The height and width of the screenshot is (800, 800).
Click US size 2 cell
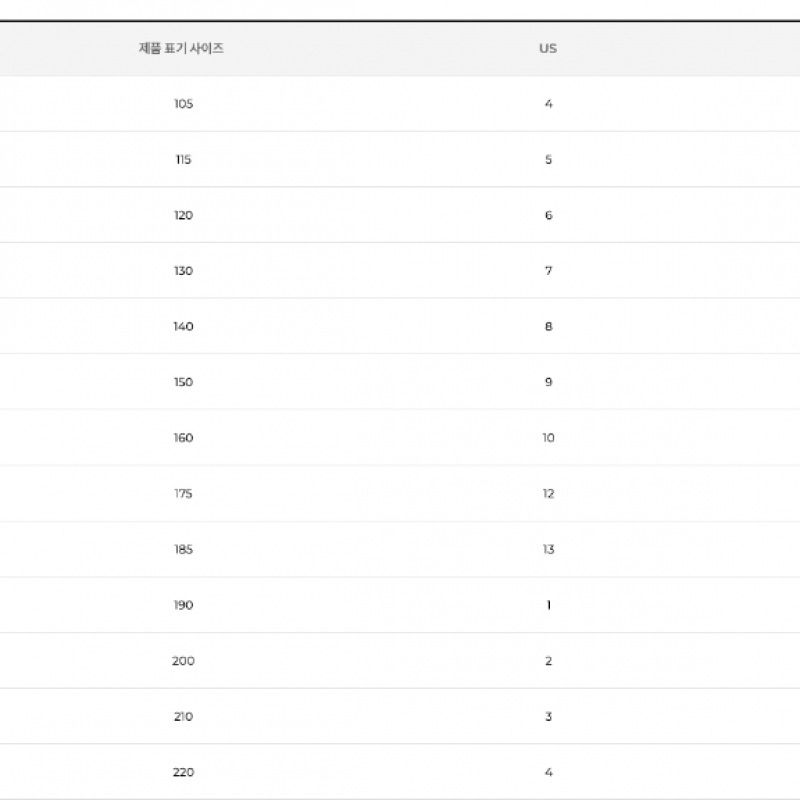(x=548, y=661)
